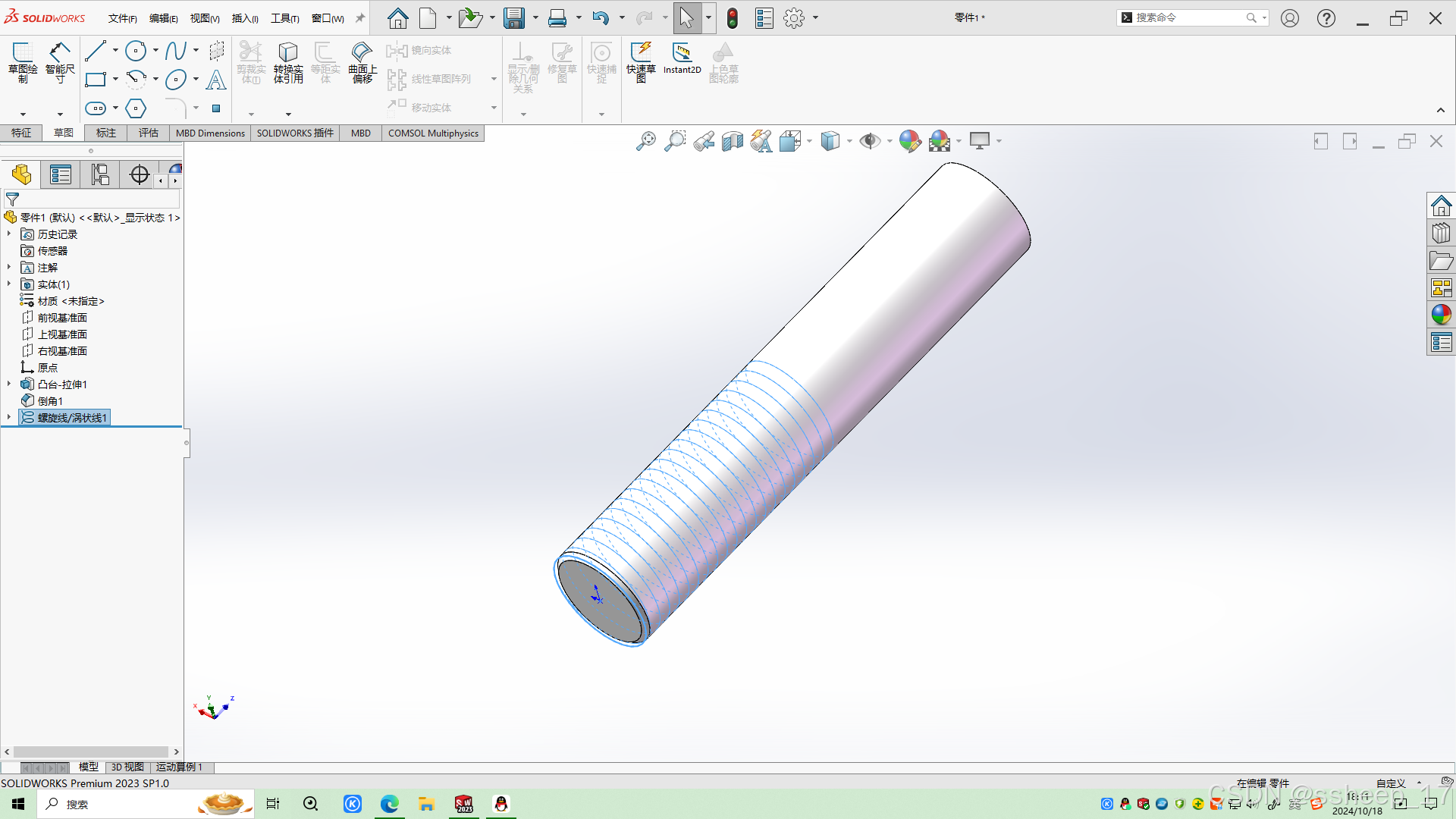Open the 插入(I) menu
This screenshot has width=1456, height=819.
tap(245, 18)
